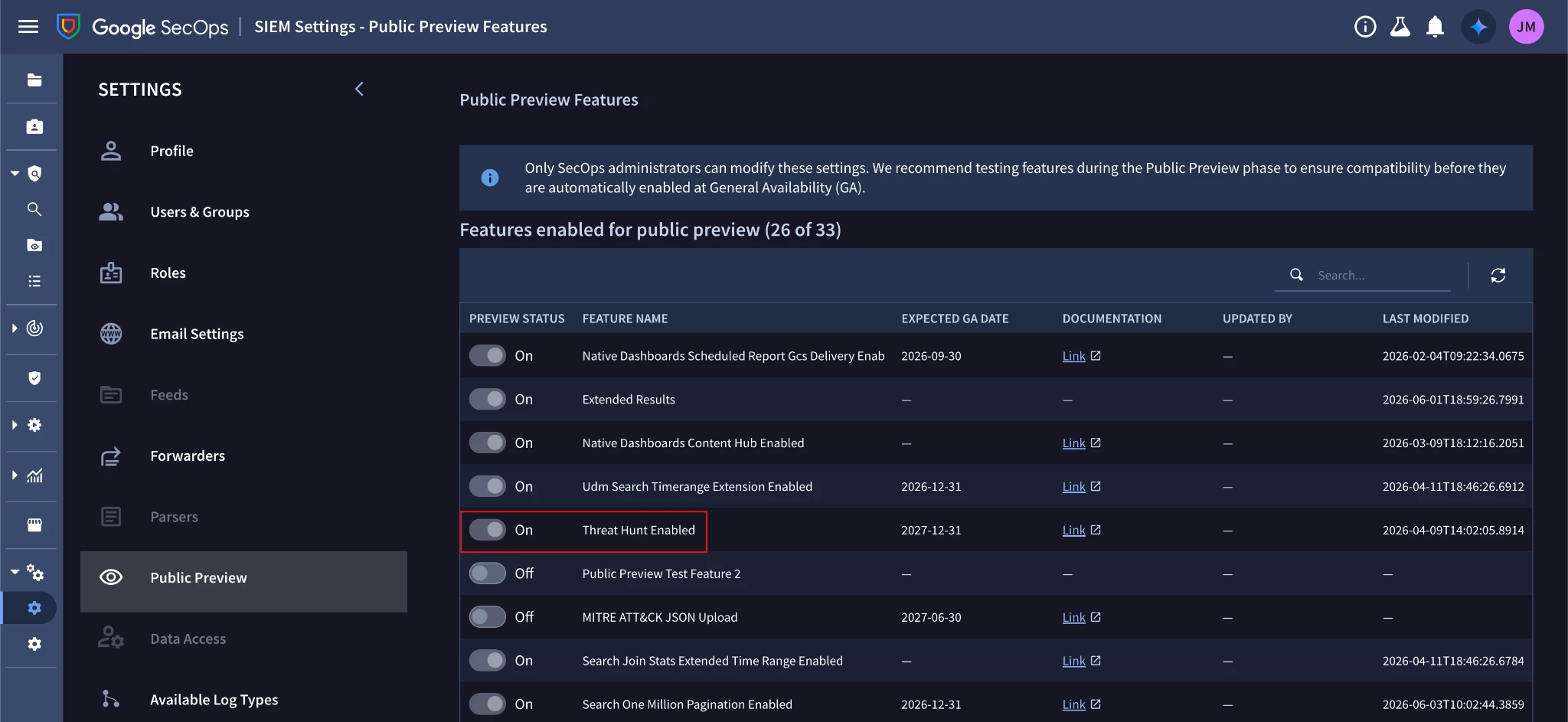Collapse the shield search group in left rail
Screen dimensions: 1568x722
click(x=15, y=174)
